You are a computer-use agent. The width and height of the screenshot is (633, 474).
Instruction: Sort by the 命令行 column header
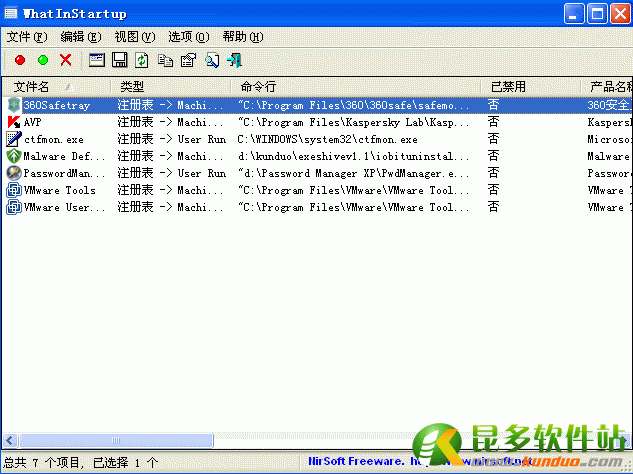pyautogui.click(x=356, y=86)
